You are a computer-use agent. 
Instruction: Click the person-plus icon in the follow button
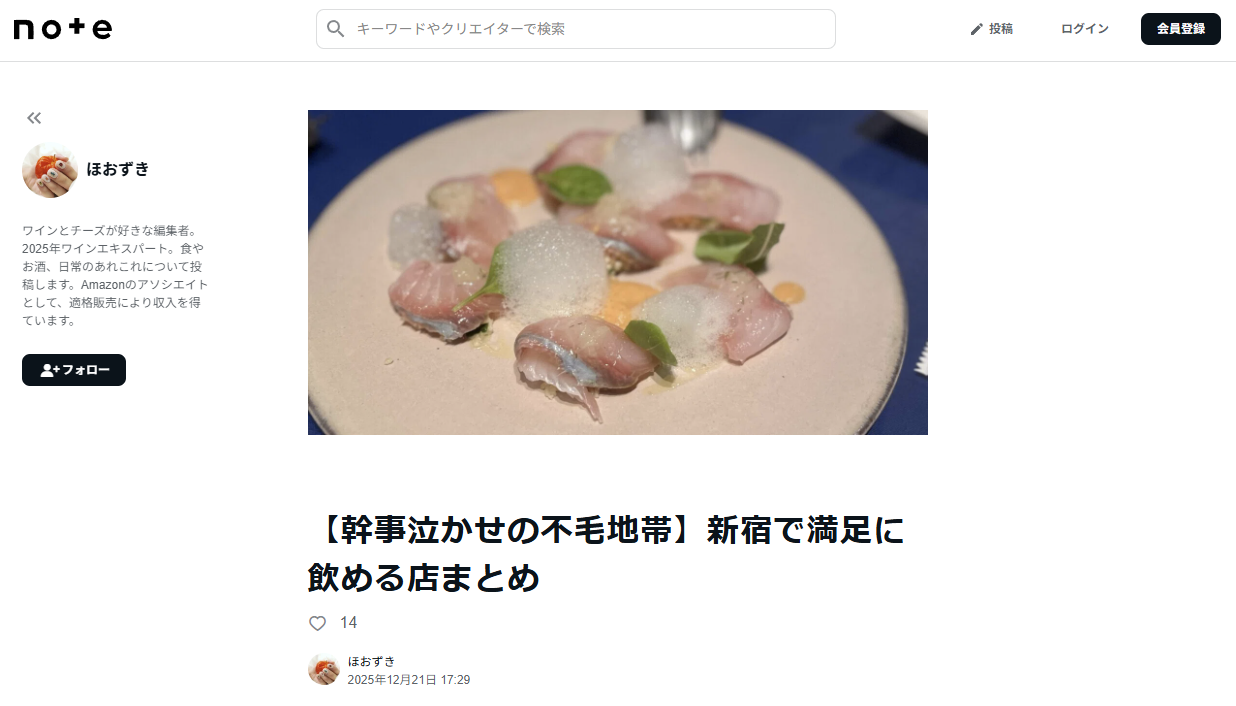click(50, 370)
